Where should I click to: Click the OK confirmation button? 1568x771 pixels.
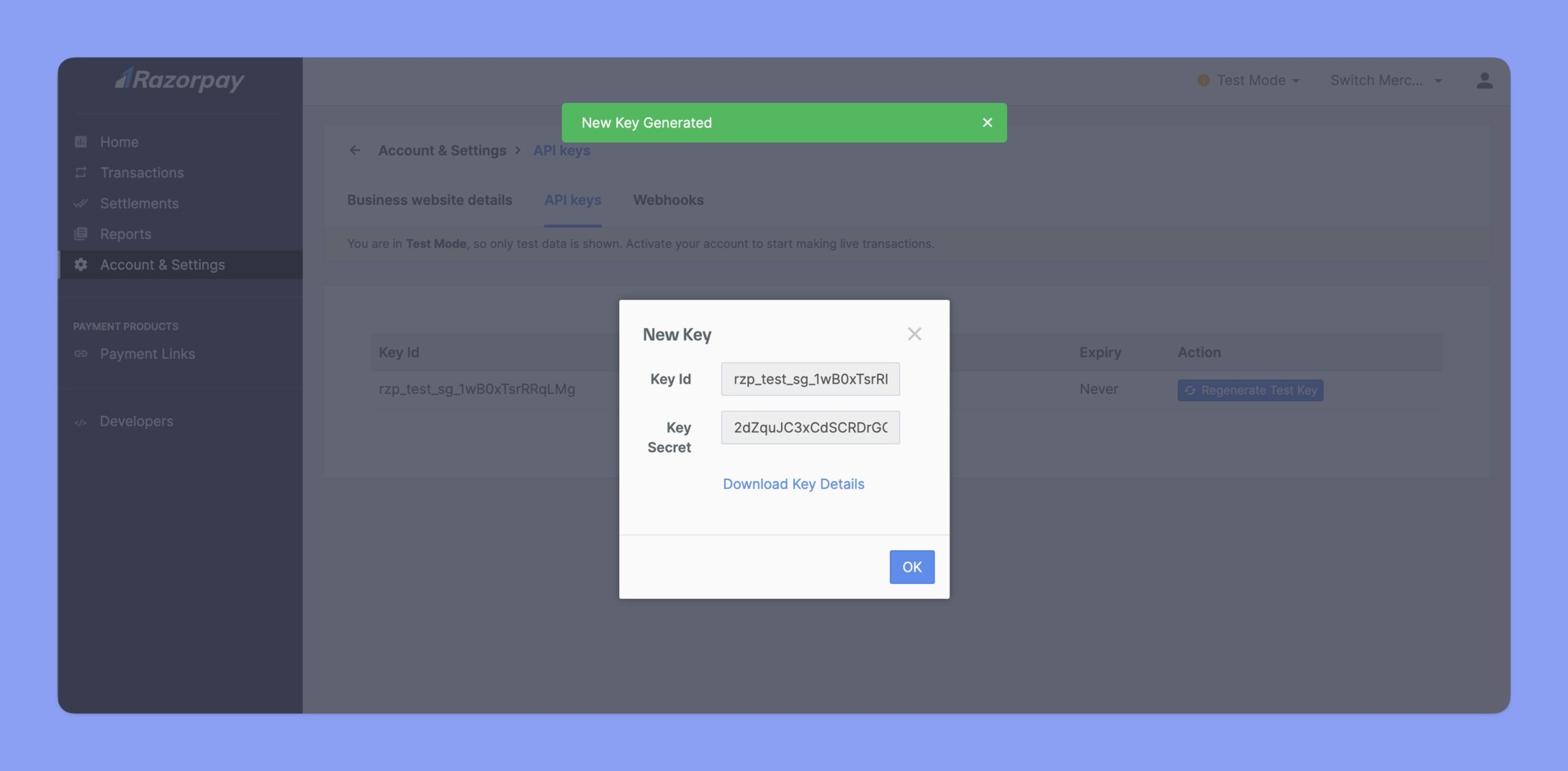[x=911, y=566]
